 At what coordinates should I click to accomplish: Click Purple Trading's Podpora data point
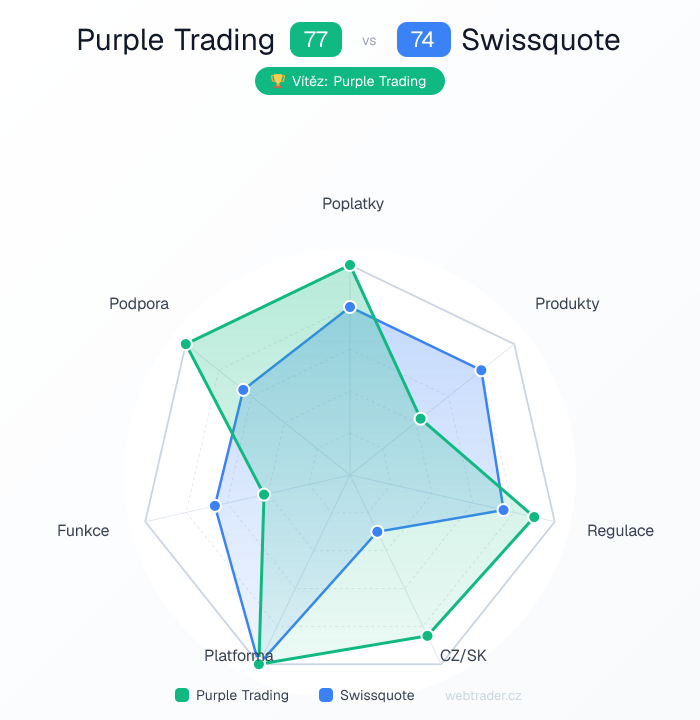(186, 344)
